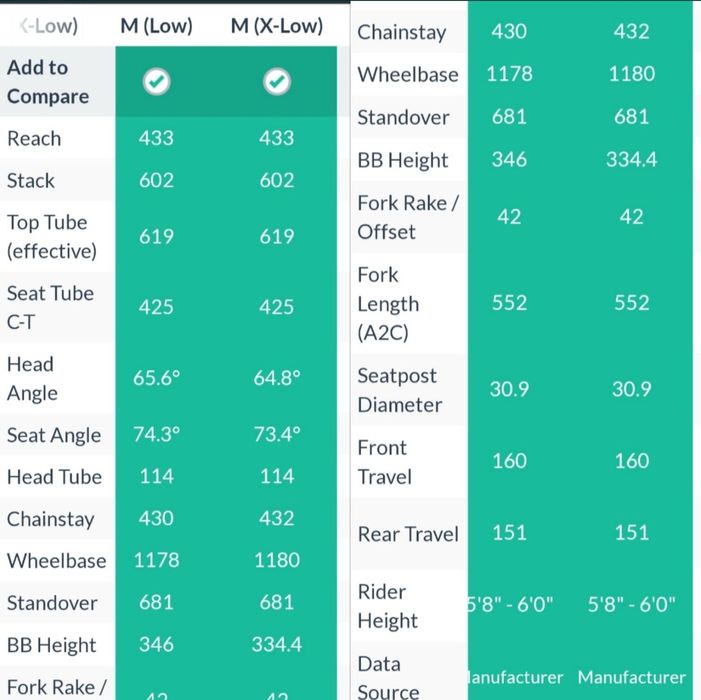Click the Front Travel row label

pos(384,462)
